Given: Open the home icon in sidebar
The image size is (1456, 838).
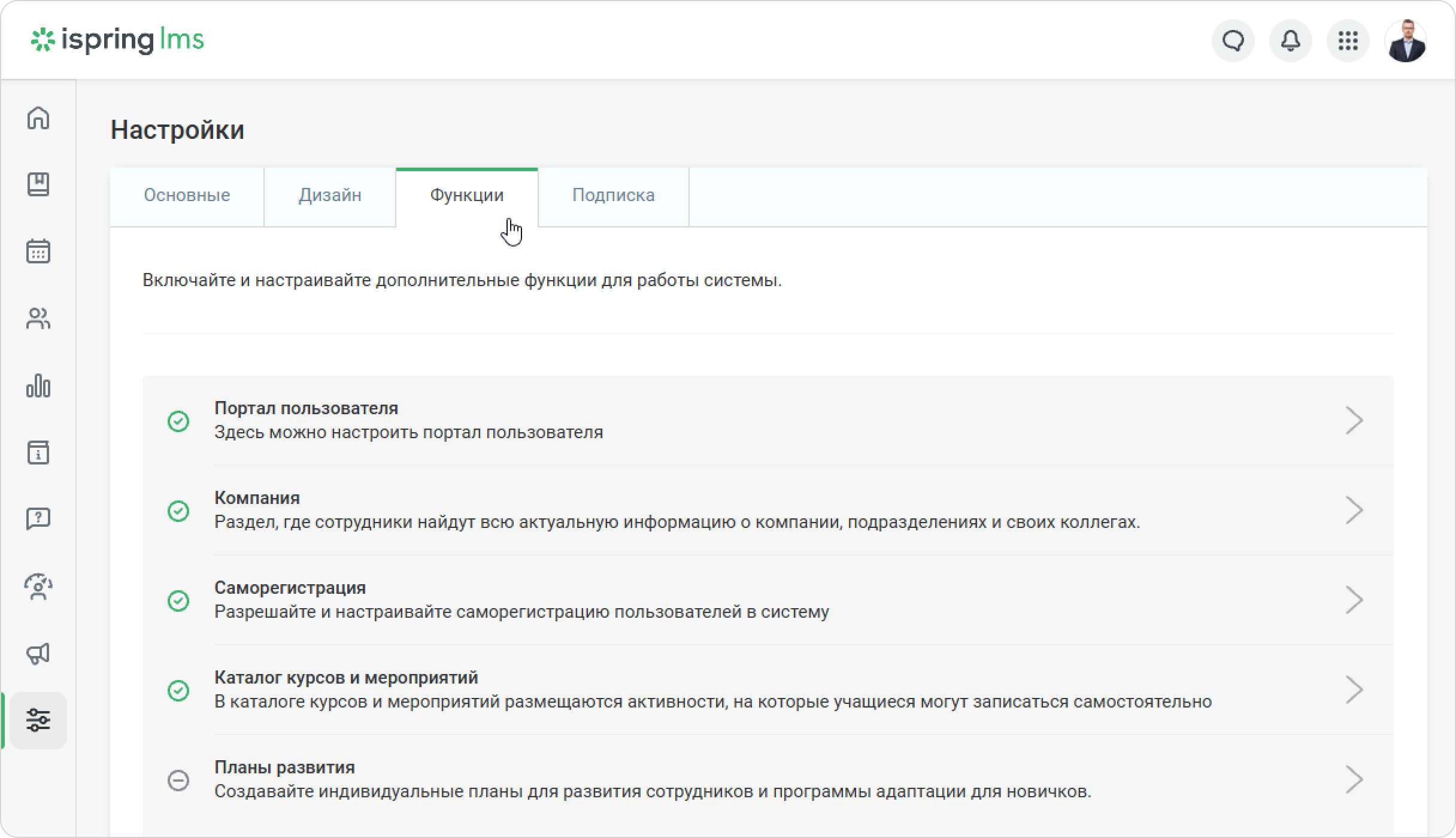Looking at the screenshot, I should [38, 117].
